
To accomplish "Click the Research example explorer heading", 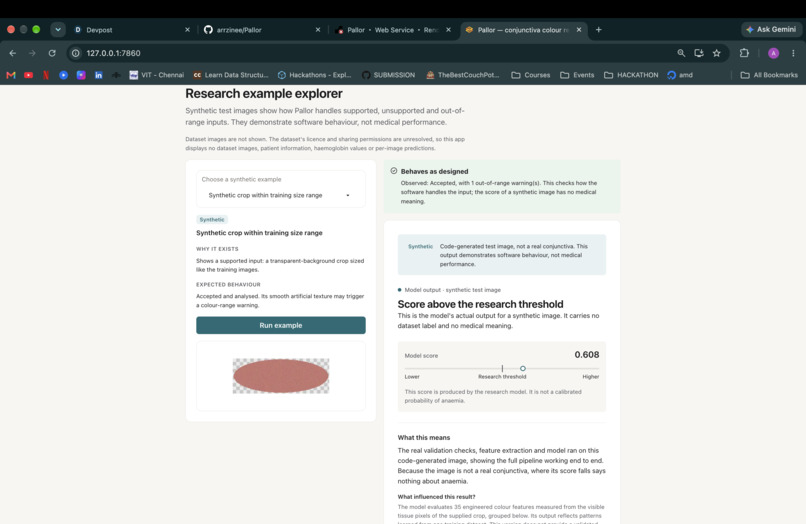I will pyautogui.click(x=264, y=94).
